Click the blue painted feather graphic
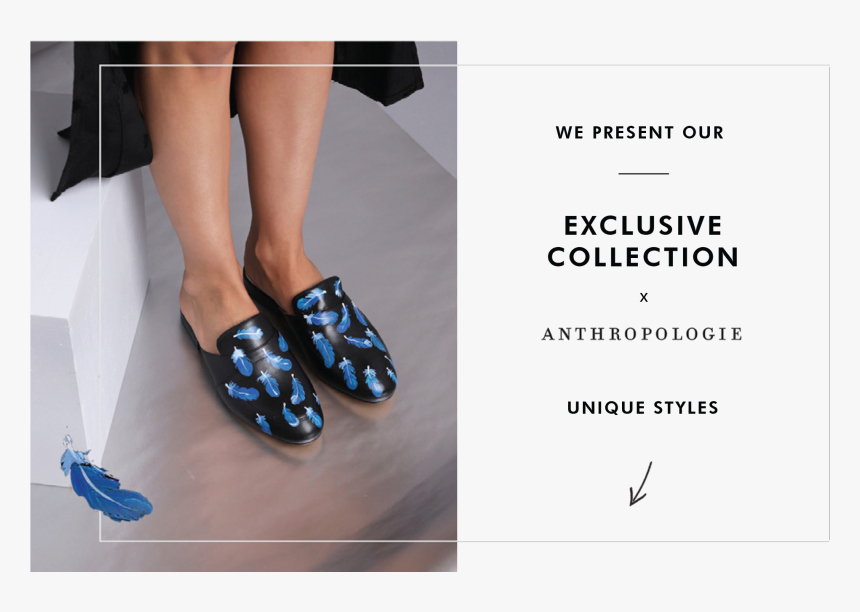Screen dimensions: 860x612 click(x=105, y=479)
